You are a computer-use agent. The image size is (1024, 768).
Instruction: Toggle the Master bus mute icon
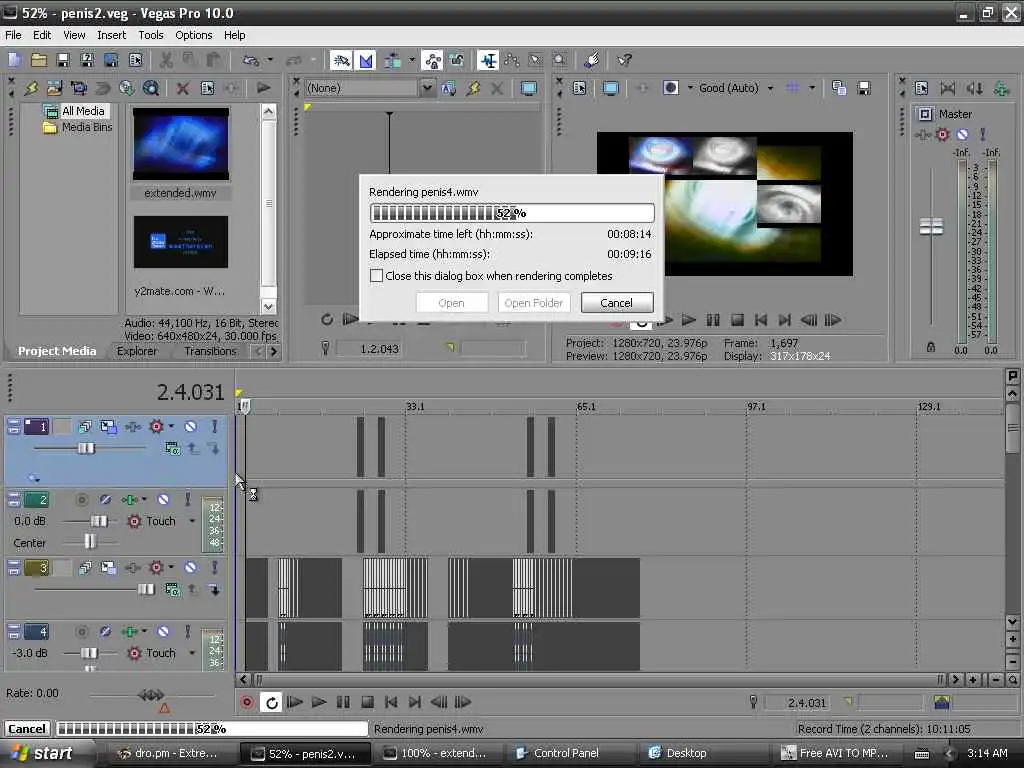962,135
